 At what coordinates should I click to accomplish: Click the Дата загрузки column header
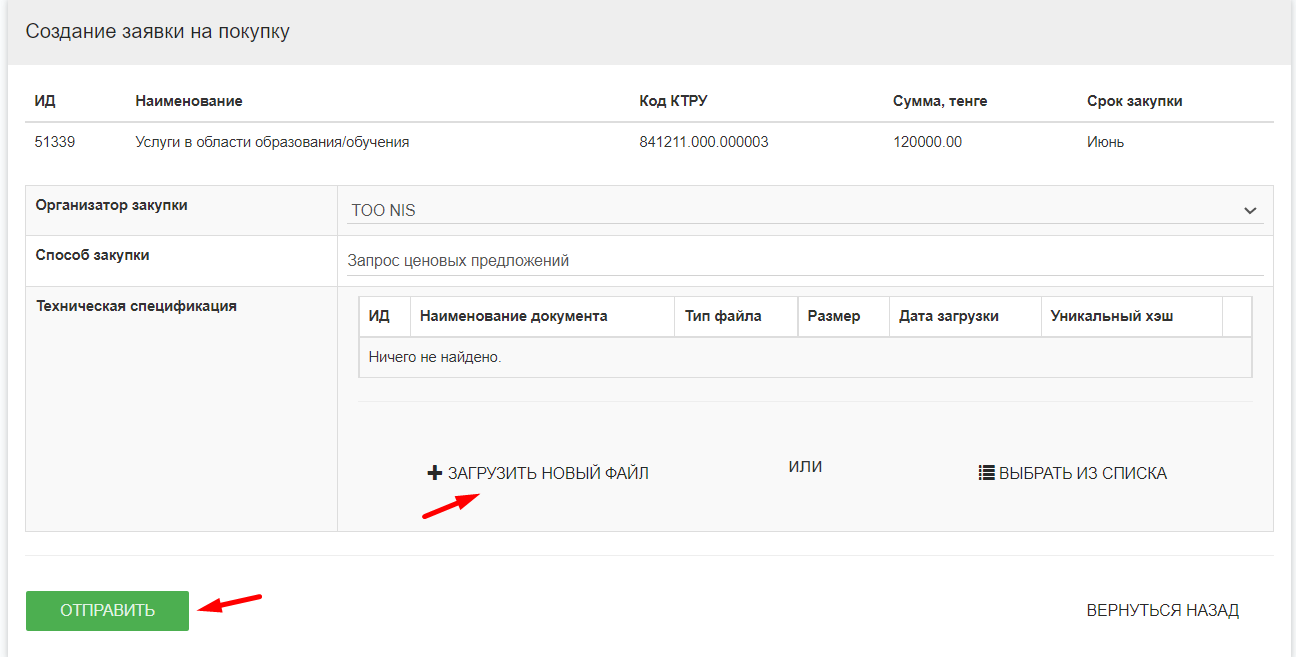click(x=948, y=316)
